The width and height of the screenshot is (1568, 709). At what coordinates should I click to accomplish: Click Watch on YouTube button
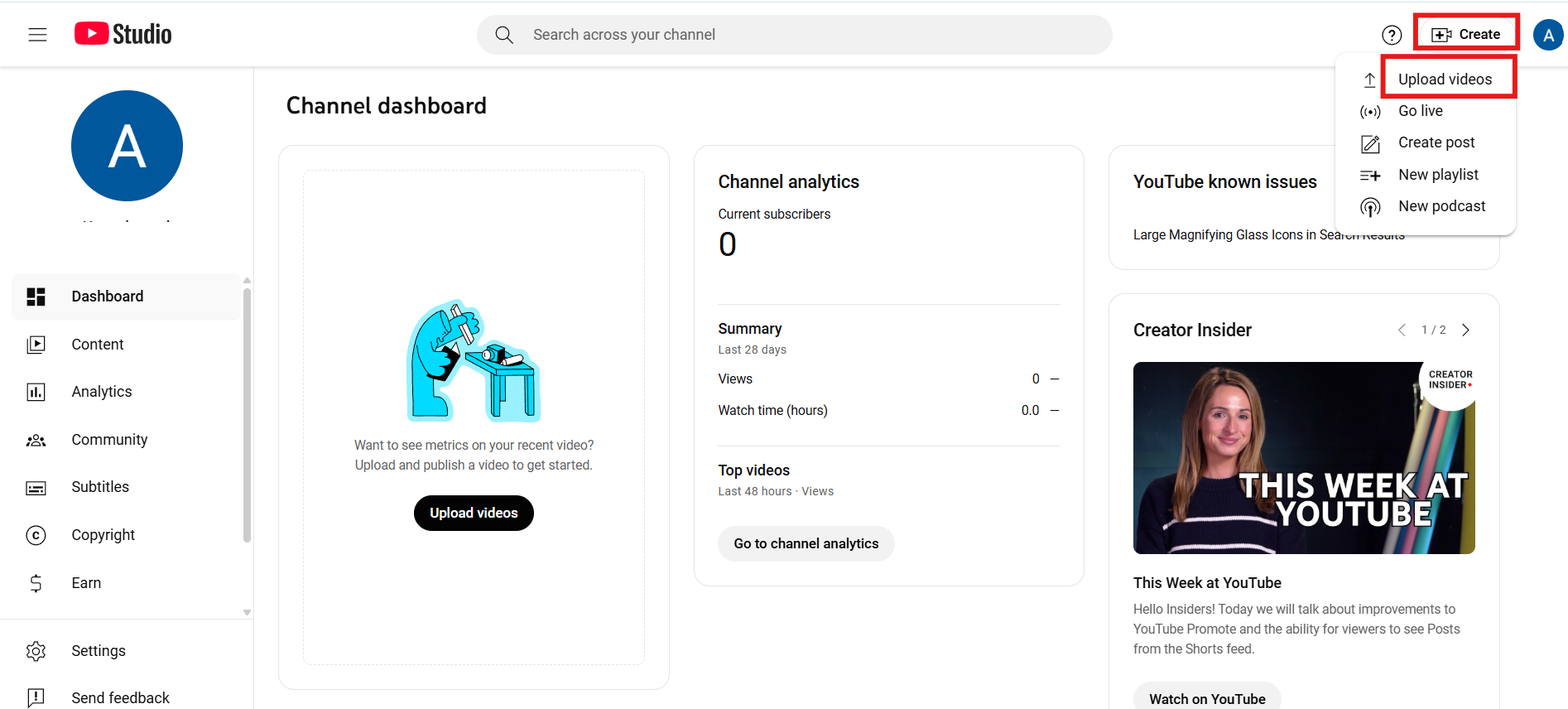tap(1206, 698)
